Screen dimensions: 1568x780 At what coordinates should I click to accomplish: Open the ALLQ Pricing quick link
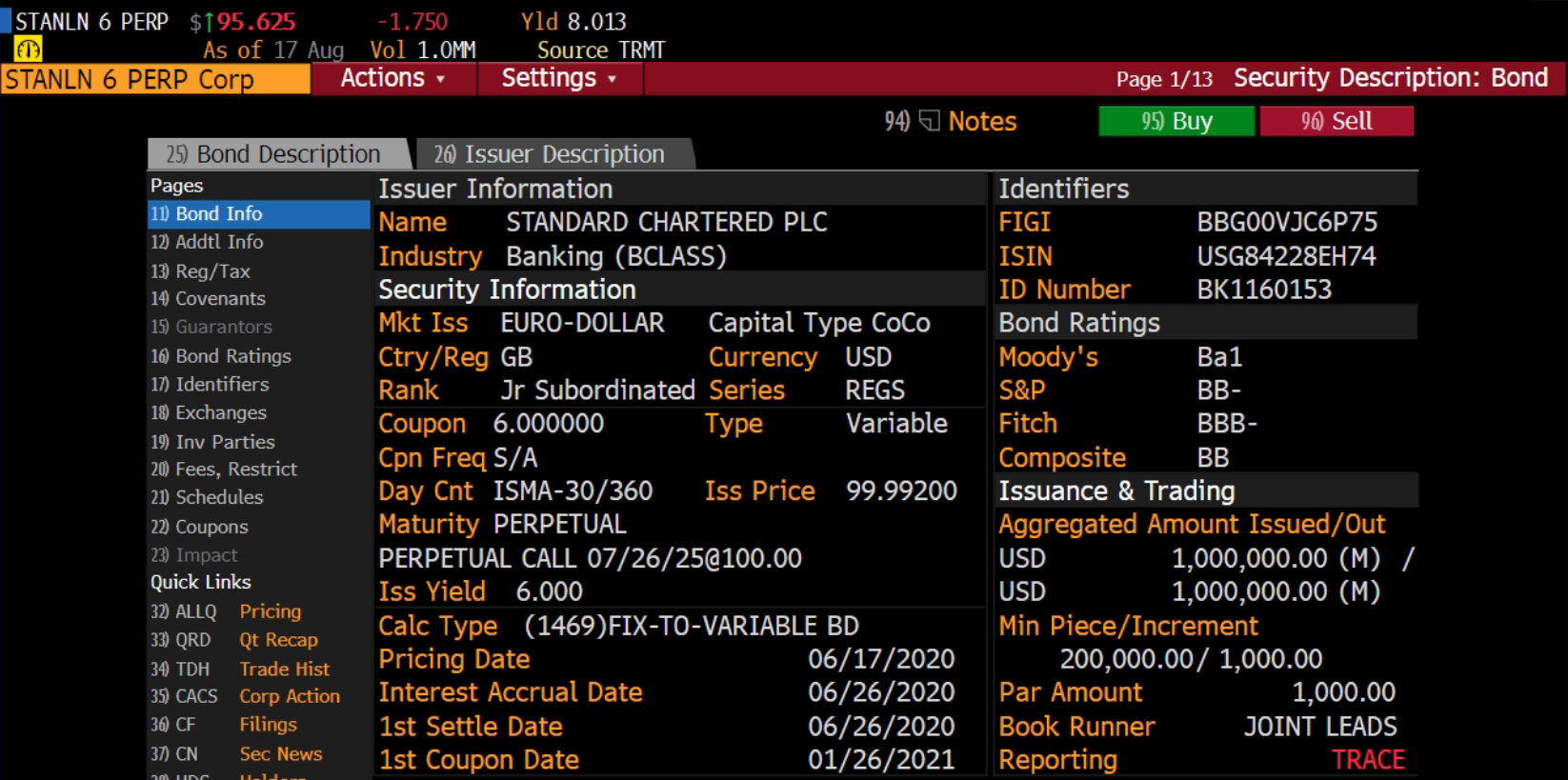pos(226,611)
